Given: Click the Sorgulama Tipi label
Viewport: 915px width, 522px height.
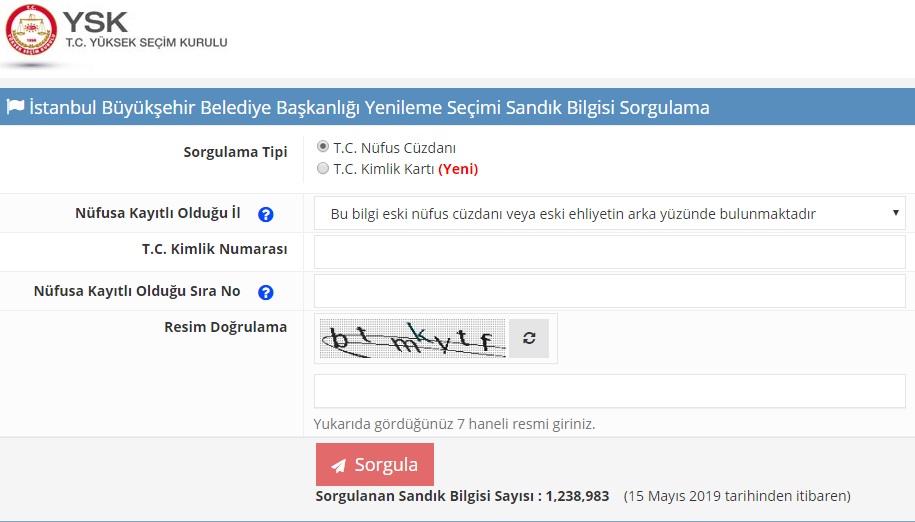Looking at the screenshot, I should click(x=235, y=152).
